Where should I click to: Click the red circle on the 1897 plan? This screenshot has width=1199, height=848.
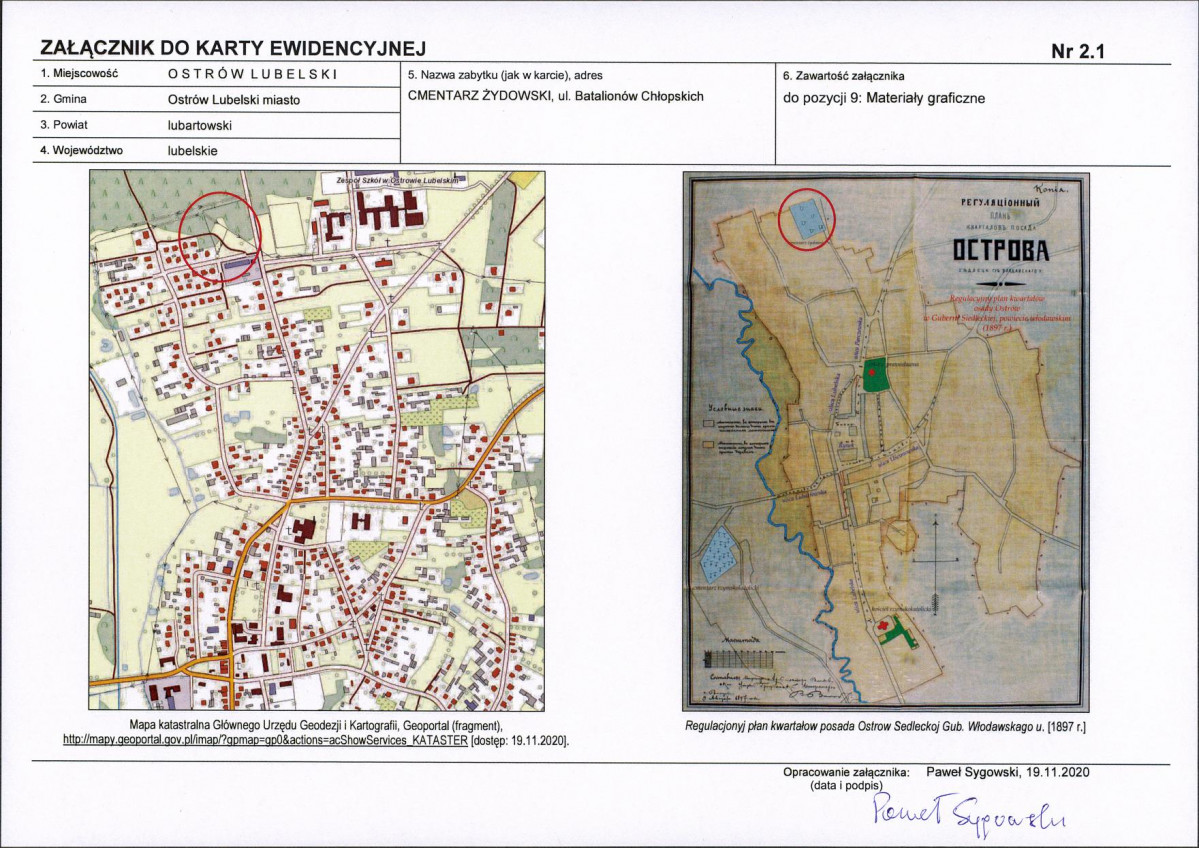[x=807, y=219]
